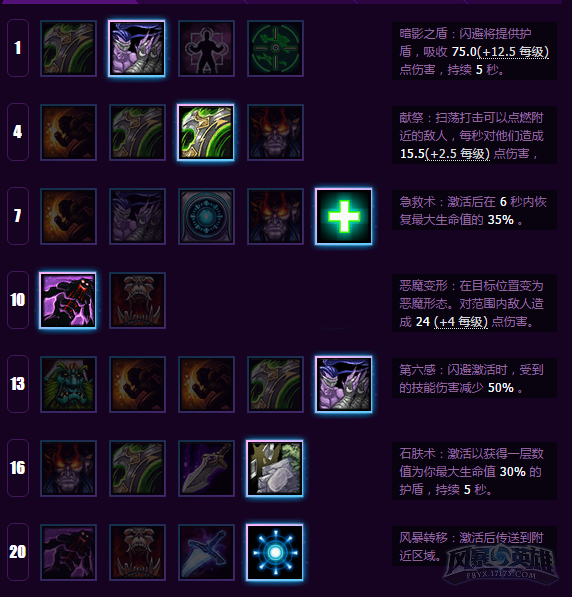Screen dimensions: 572x597
Task: Pick the highlighted Sixth Sense talent at level 13
Action: (344, 385)
